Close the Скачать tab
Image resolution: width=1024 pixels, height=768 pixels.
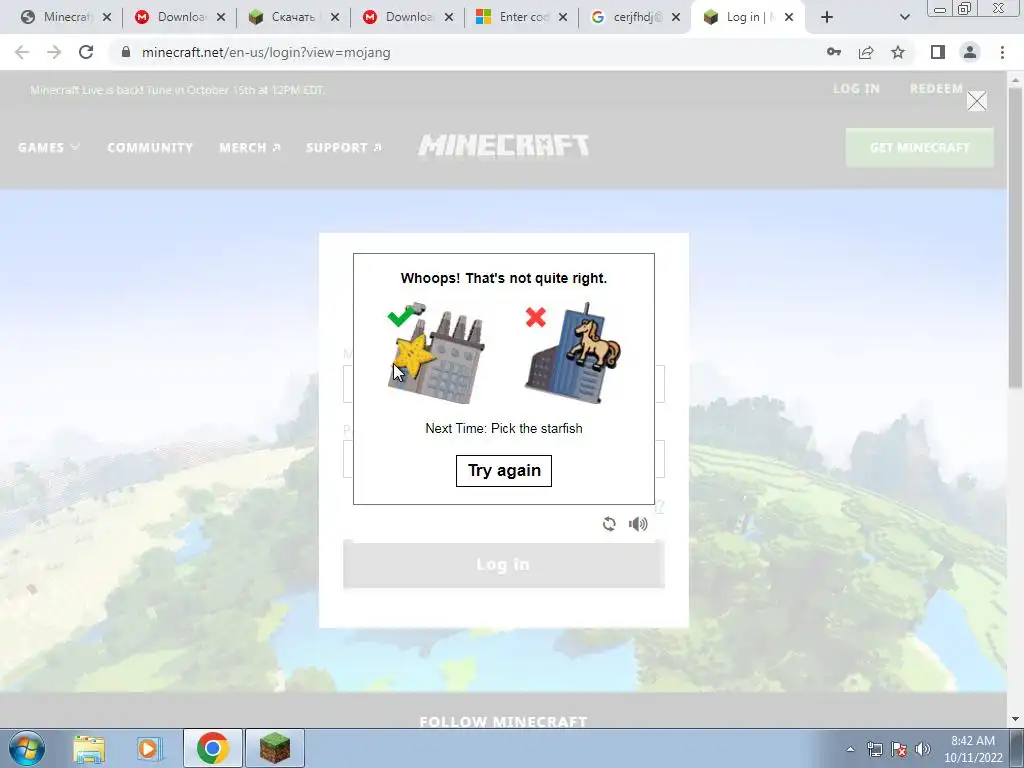point(334,17)
